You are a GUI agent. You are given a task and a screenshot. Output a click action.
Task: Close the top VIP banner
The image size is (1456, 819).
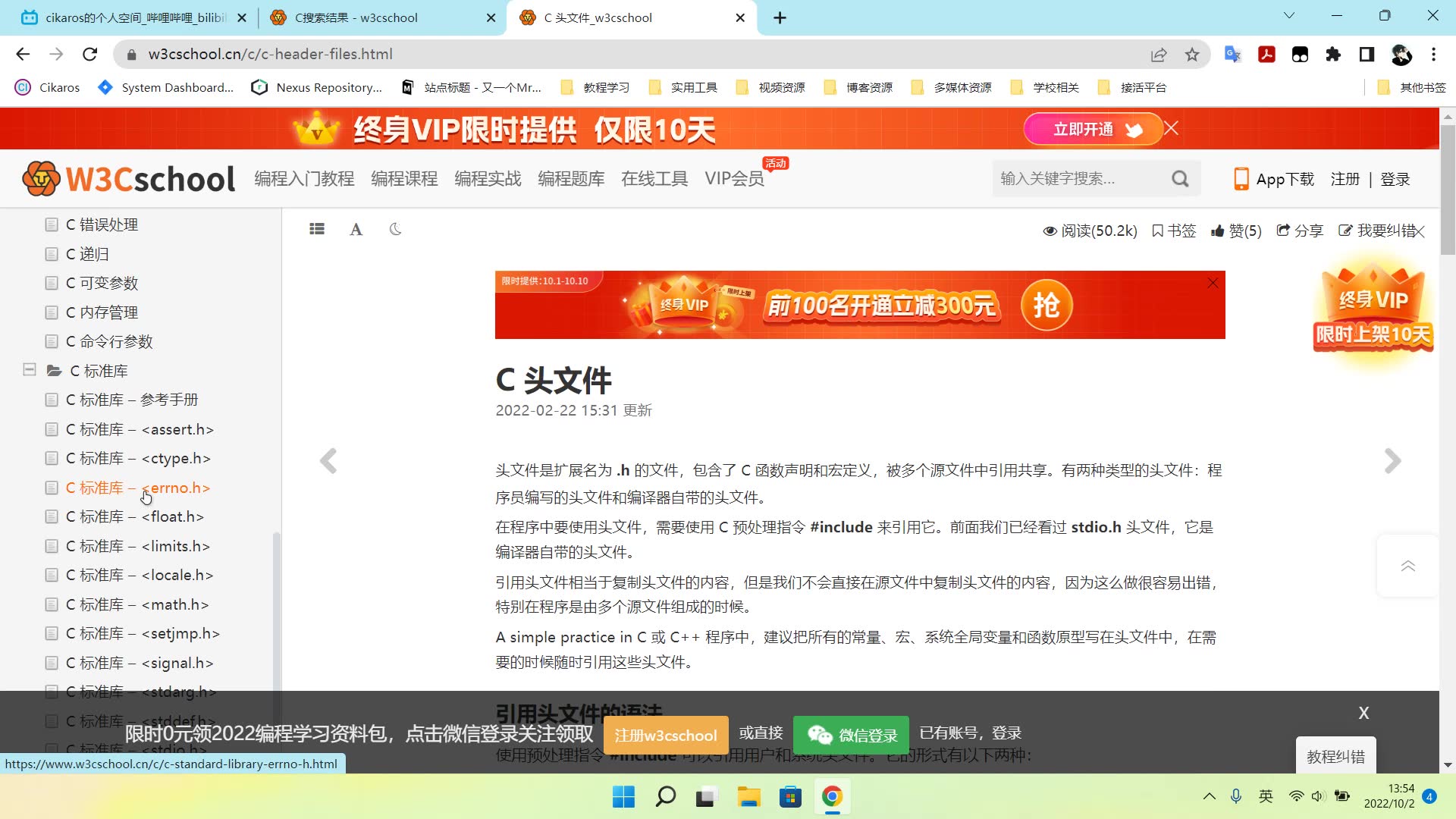[x=1172, y=128]
